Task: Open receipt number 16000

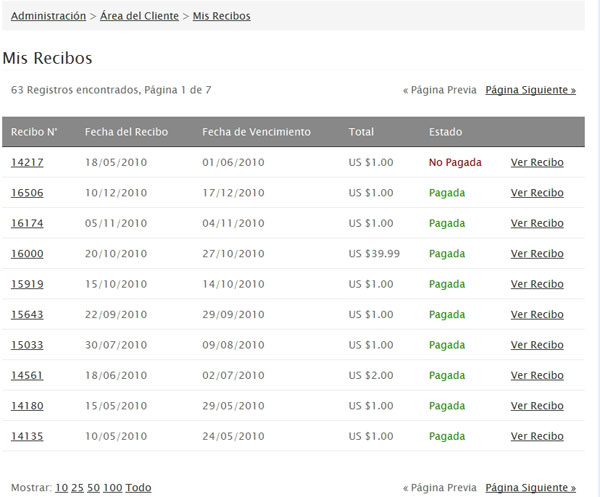Action: point(27,254)
